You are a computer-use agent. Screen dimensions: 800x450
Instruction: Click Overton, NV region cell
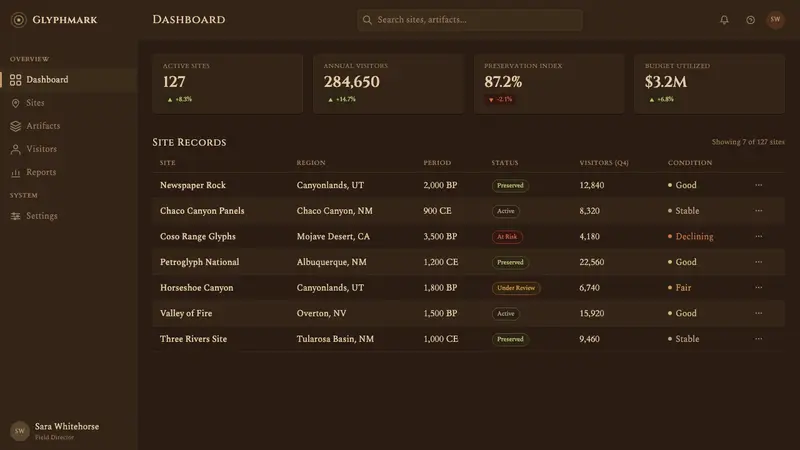point(321,313)
